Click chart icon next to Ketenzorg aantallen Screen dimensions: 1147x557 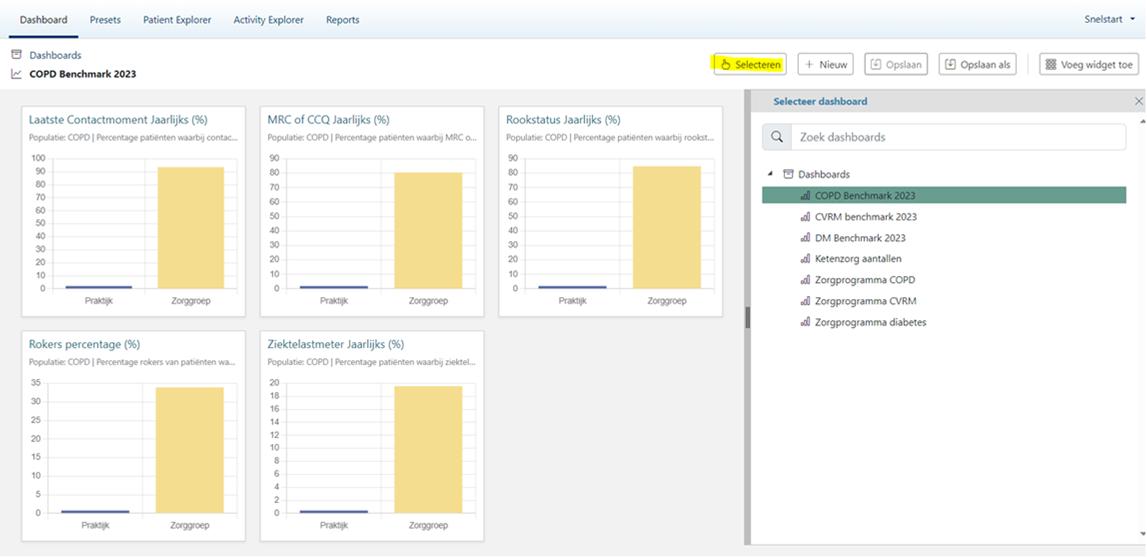(805, 258)
